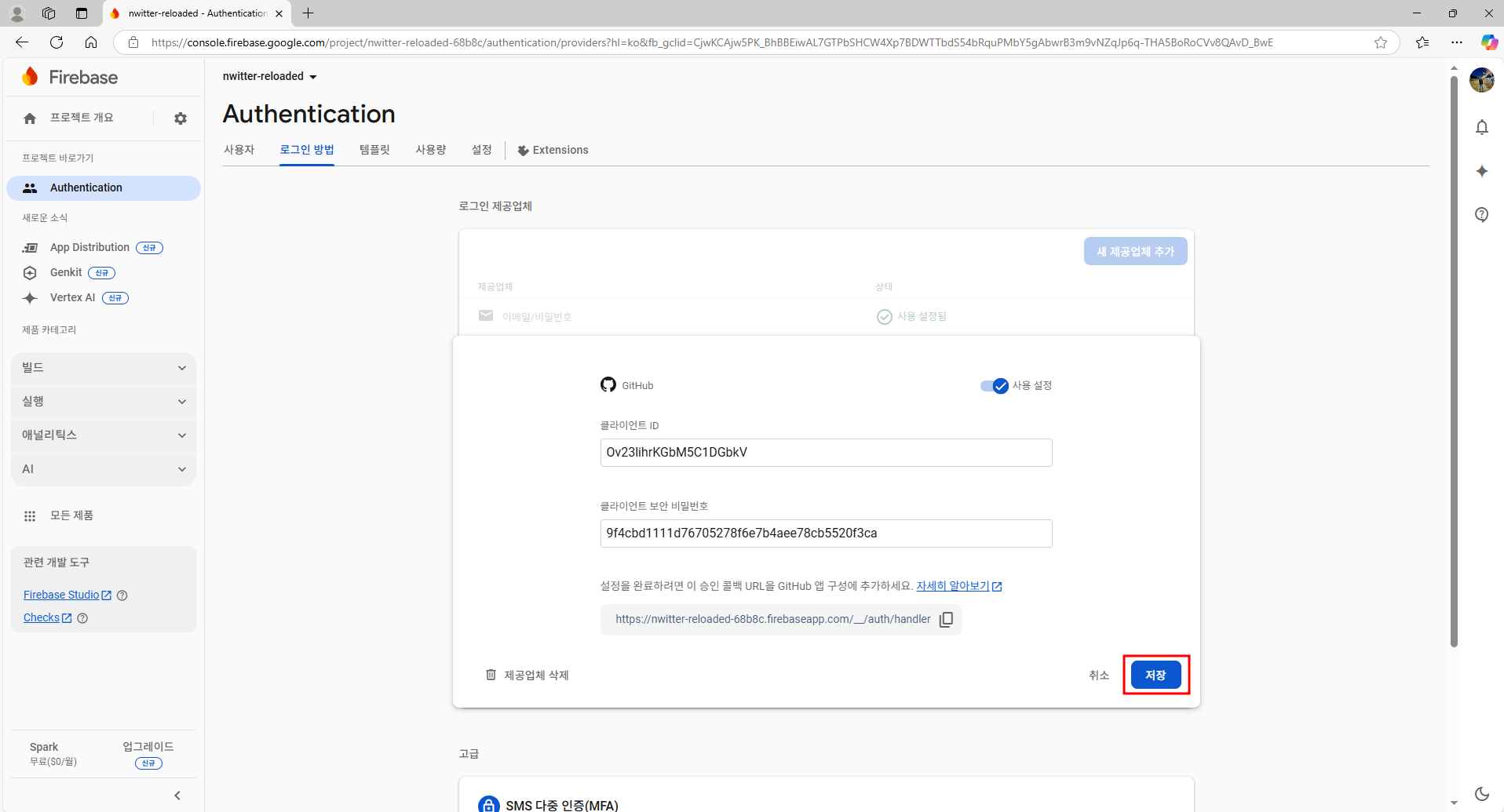Click the 이메일/비밀번호 provider row

pos(826,316)
